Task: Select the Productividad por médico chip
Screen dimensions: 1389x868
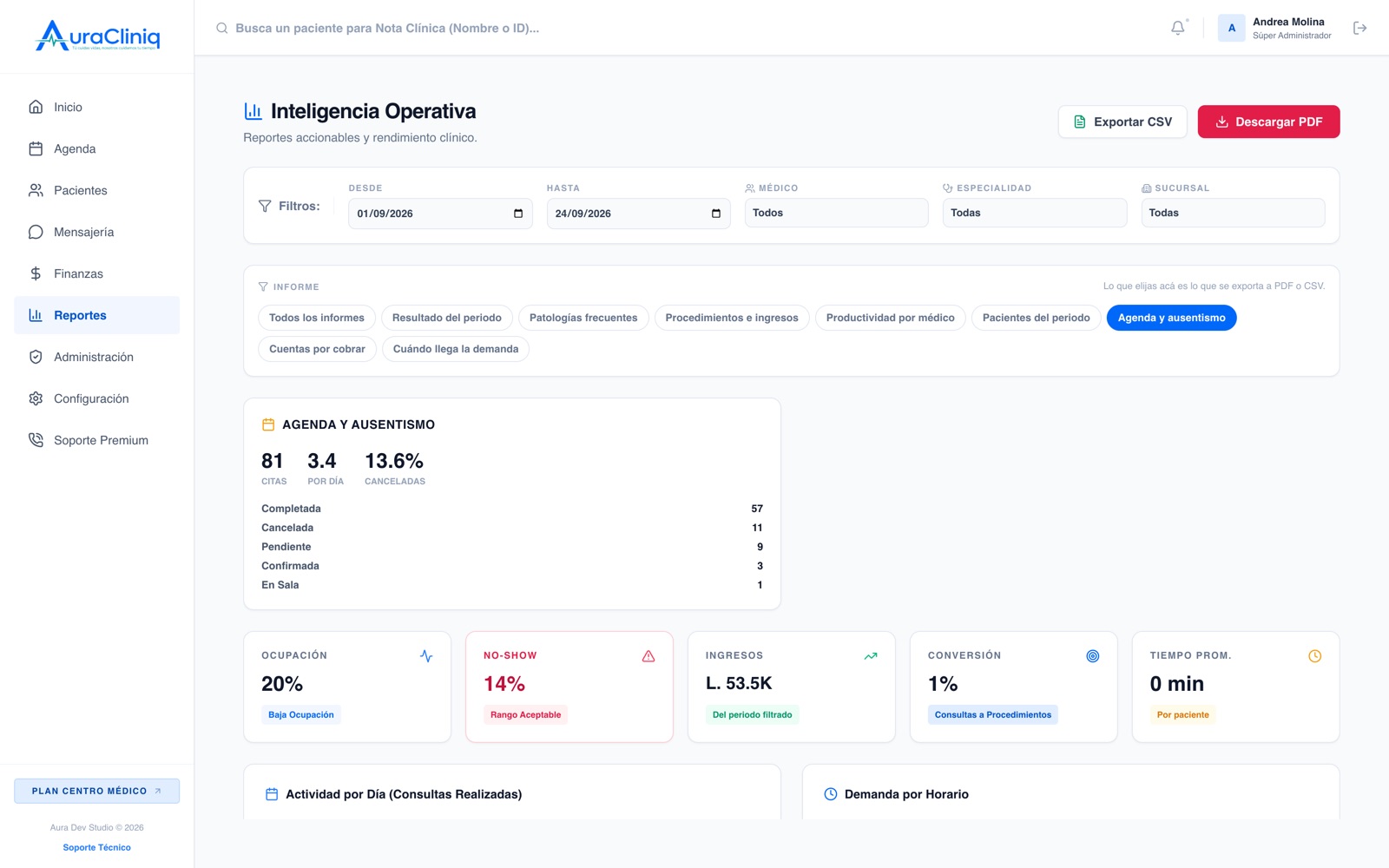Action: pos(891,318)
